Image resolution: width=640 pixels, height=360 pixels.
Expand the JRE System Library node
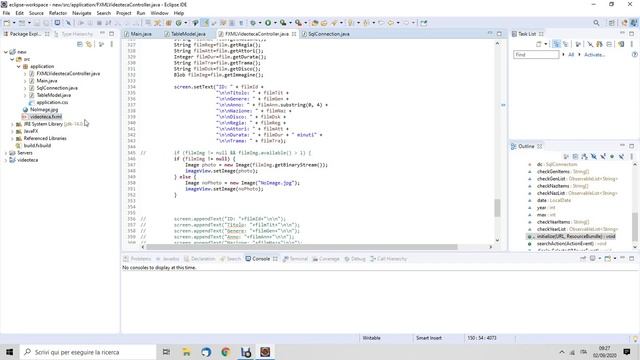[12, 124]
